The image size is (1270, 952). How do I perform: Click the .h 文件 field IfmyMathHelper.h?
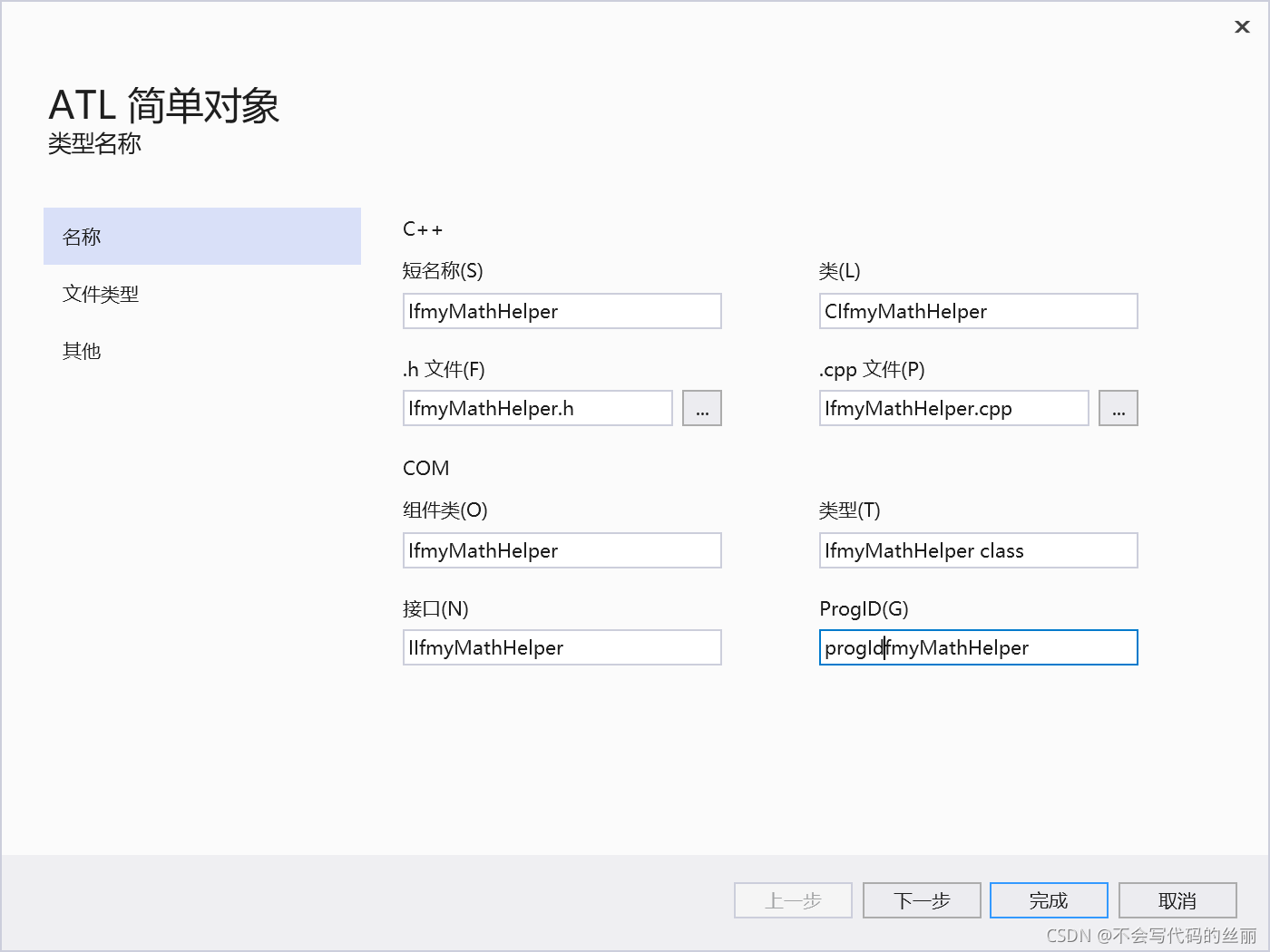click(x=538, y=408)
